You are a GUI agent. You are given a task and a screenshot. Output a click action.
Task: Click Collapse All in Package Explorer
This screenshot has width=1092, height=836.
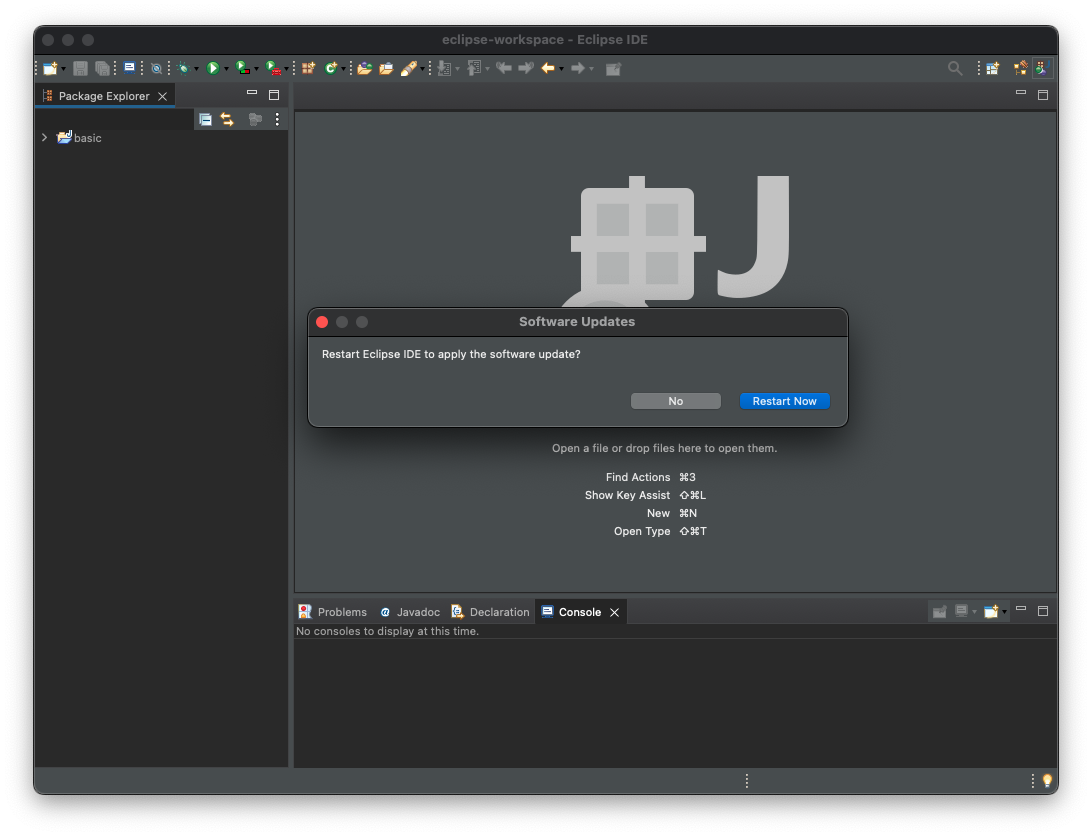click(205, 119)
